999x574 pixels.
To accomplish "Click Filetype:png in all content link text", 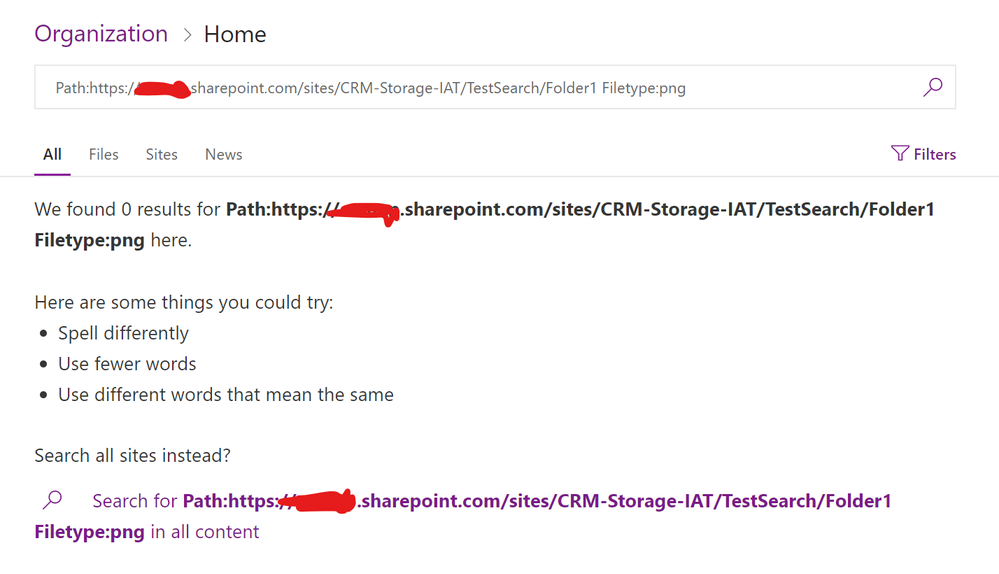I will [147, 532].
